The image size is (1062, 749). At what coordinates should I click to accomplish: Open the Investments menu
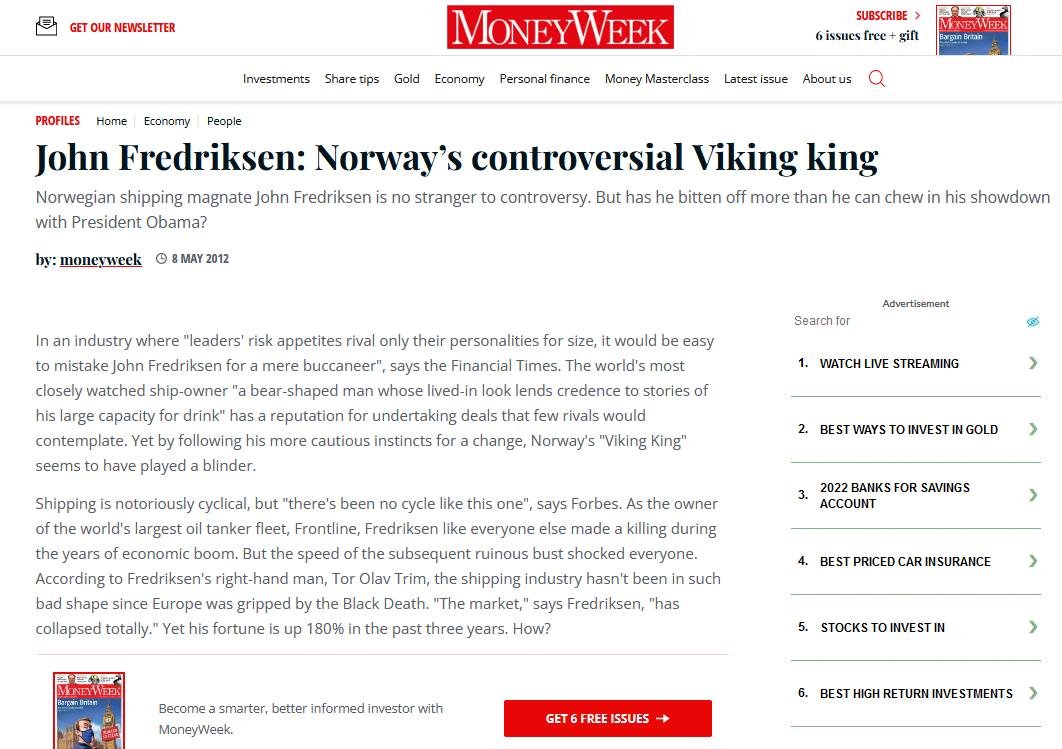click(276, 79)
